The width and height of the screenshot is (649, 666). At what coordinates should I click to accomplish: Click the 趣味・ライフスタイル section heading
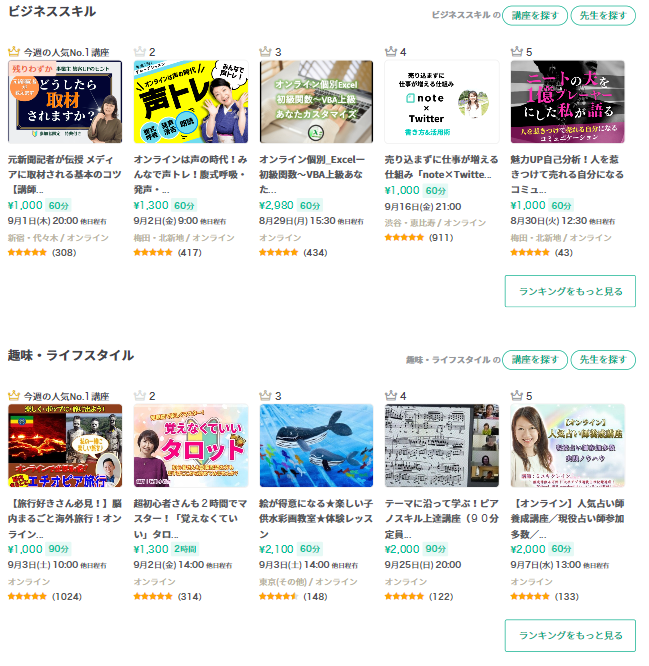tap(71, 356)
